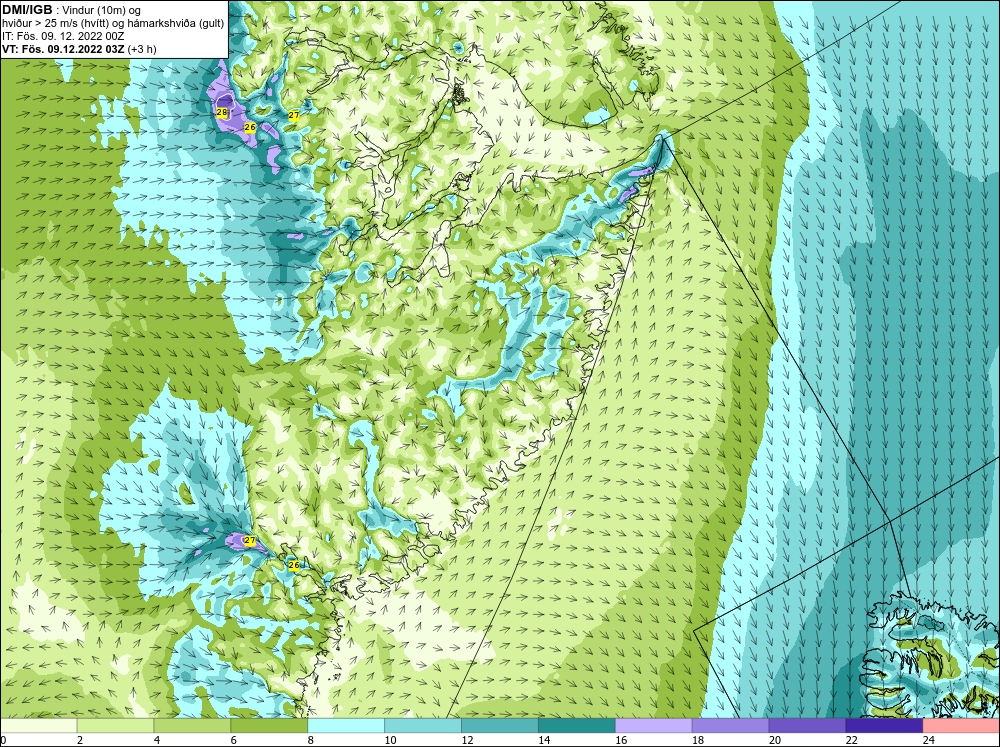This screenshot has height=747, width=1000.
Task: Select the dark teal 14–16 m/s legend swatch
Action: point(577,726)
